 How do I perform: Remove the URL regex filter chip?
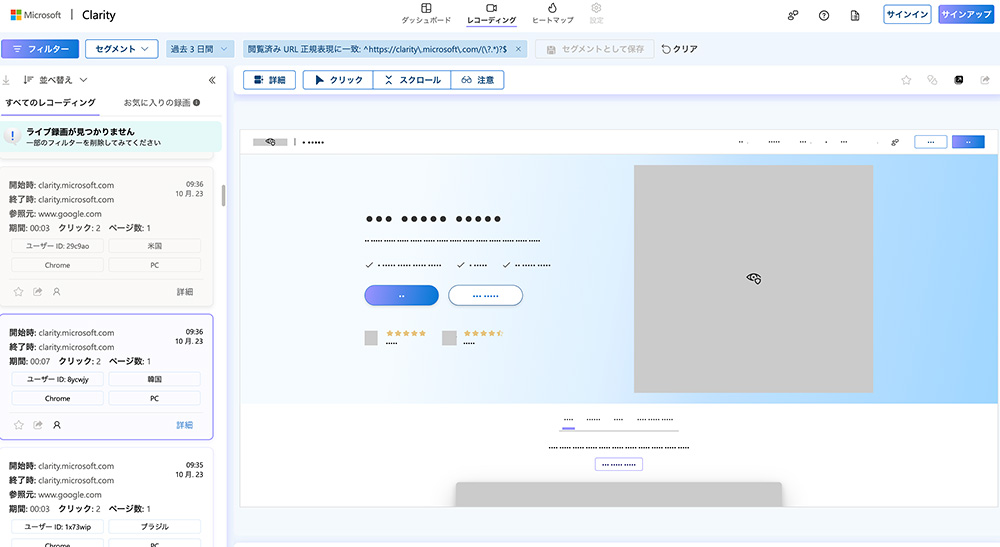(519, 48)
